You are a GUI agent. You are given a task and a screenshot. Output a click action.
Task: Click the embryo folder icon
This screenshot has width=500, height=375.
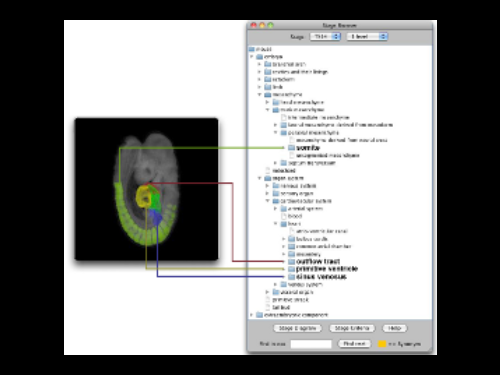pyautogui.click(x=260, y=57)
